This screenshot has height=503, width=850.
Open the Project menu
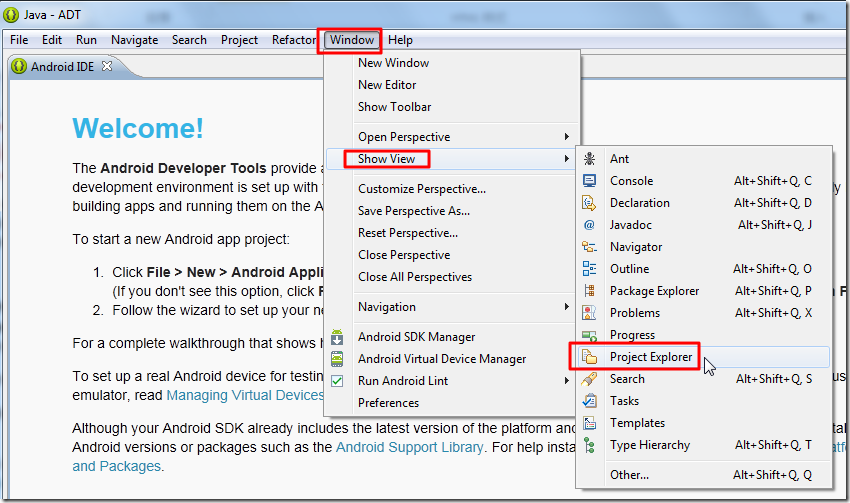click(239, 40)
